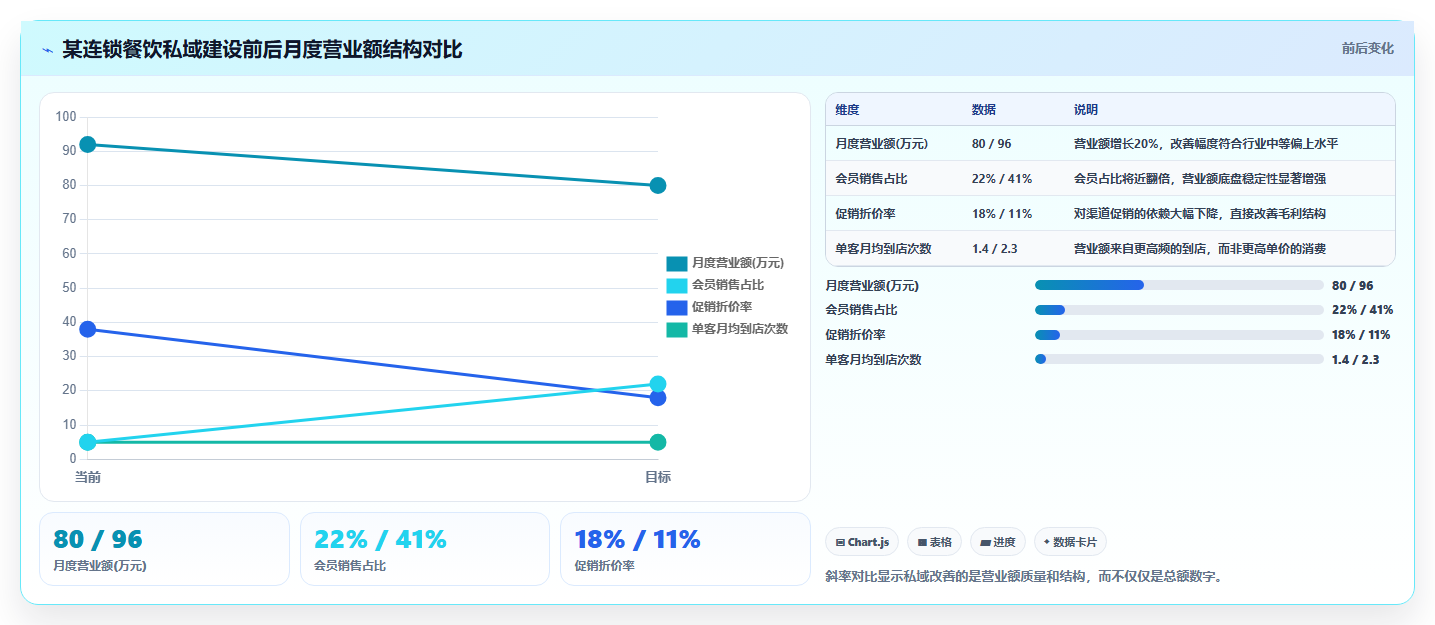Click the 当前 x-axis label
This screenshot has width=1435, height=625.
coord(88,477)
